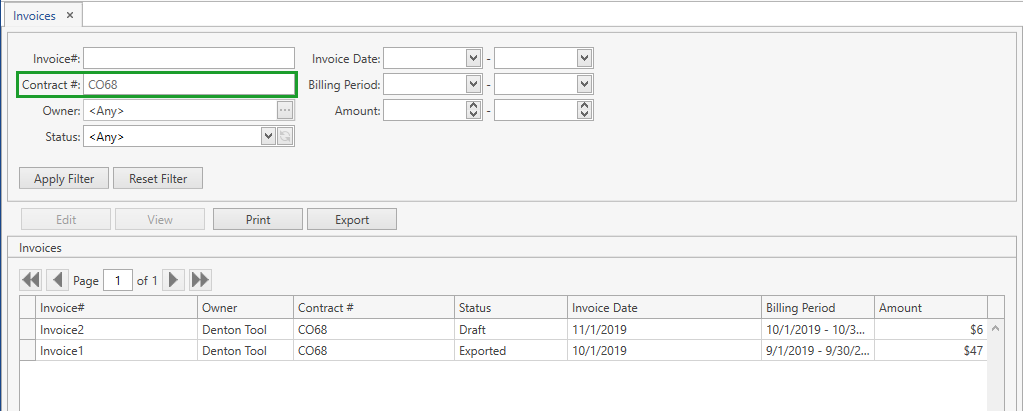Click the clear icon beside Status dropdown
This screenshot has width=1023, height=411.
point(285,137)
